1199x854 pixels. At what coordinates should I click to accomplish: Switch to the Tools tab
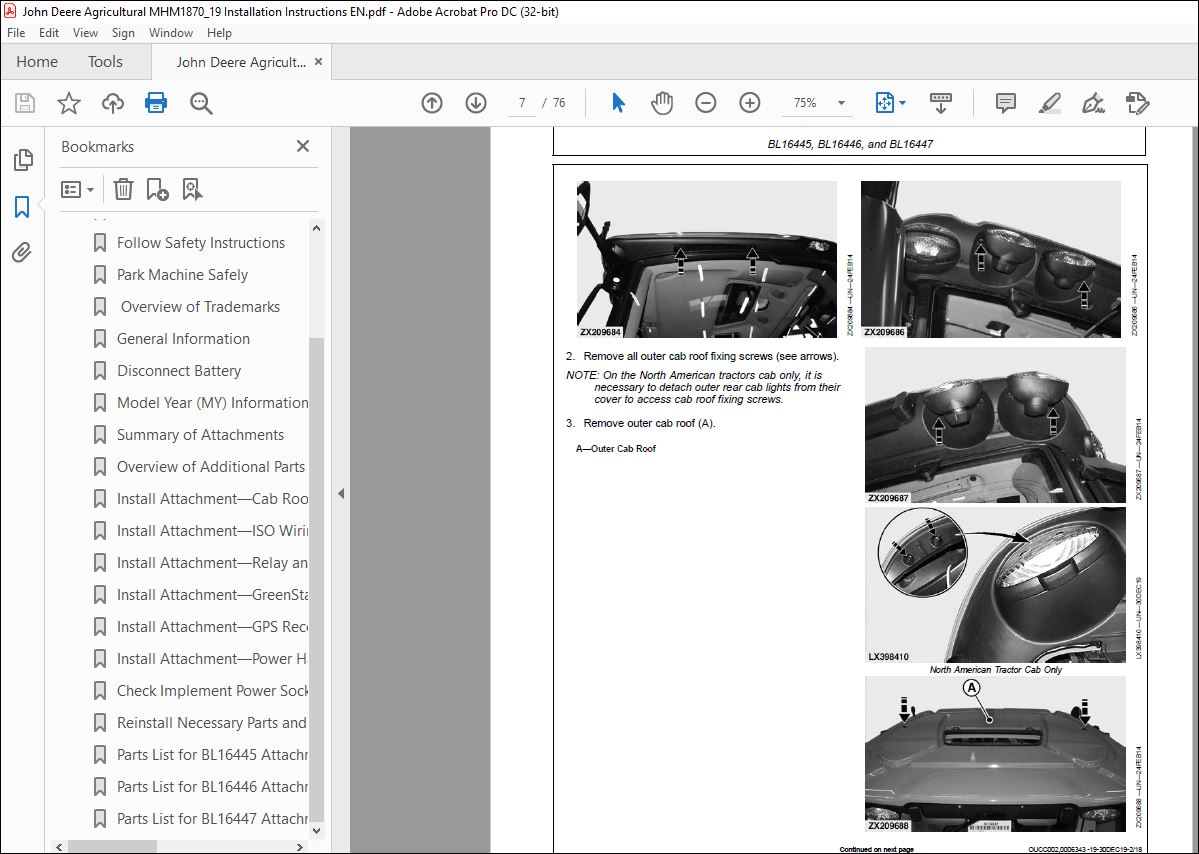[105, 62]
